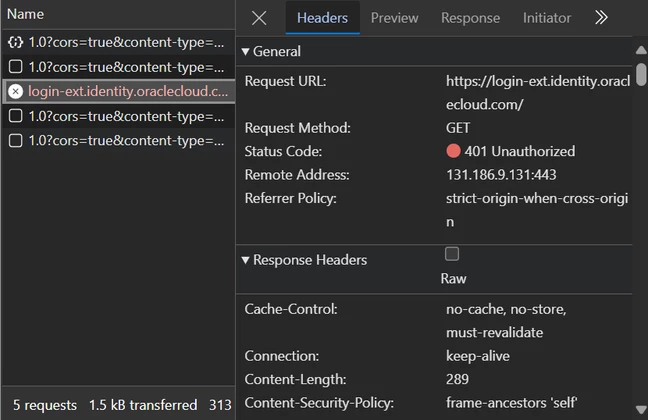648x420 pixels.
Task: Open the Initiator tab
Action: click(x=547, y=18)
